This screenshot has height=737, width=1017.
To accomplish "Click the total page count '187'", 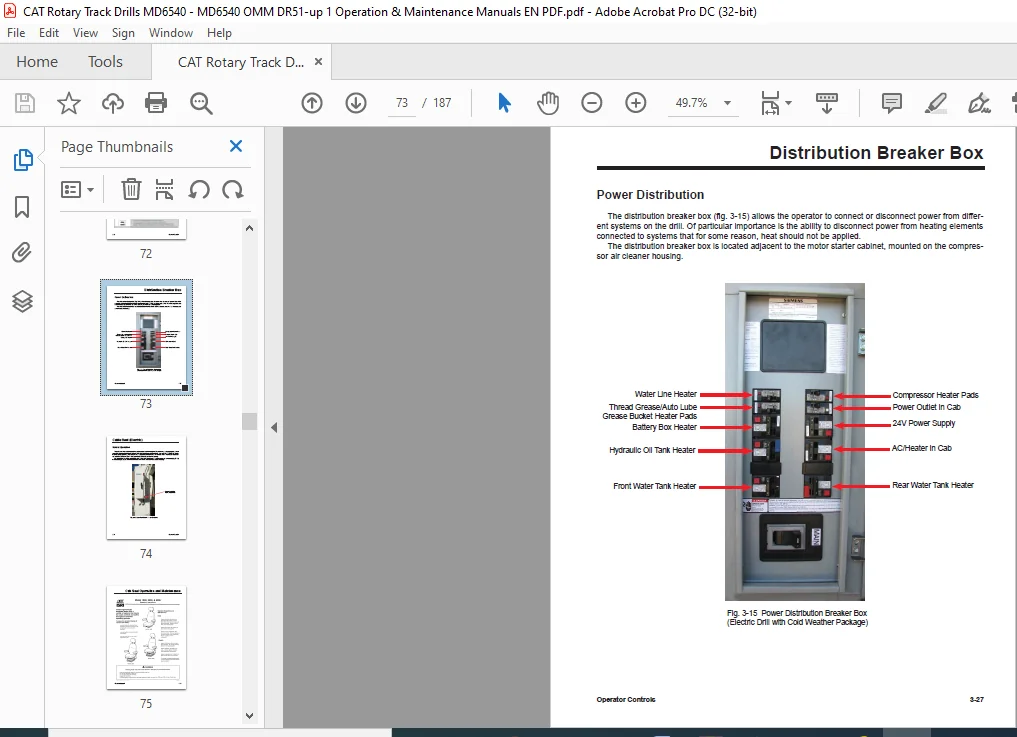I will (442, 103).
